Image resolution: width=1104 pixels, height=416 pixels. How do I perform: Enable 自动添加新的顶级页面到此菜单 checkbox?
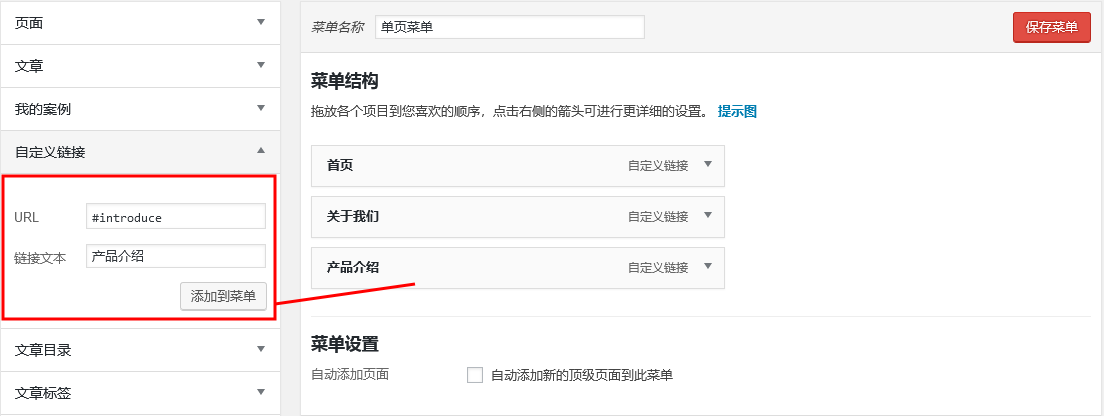coord(475,375)
